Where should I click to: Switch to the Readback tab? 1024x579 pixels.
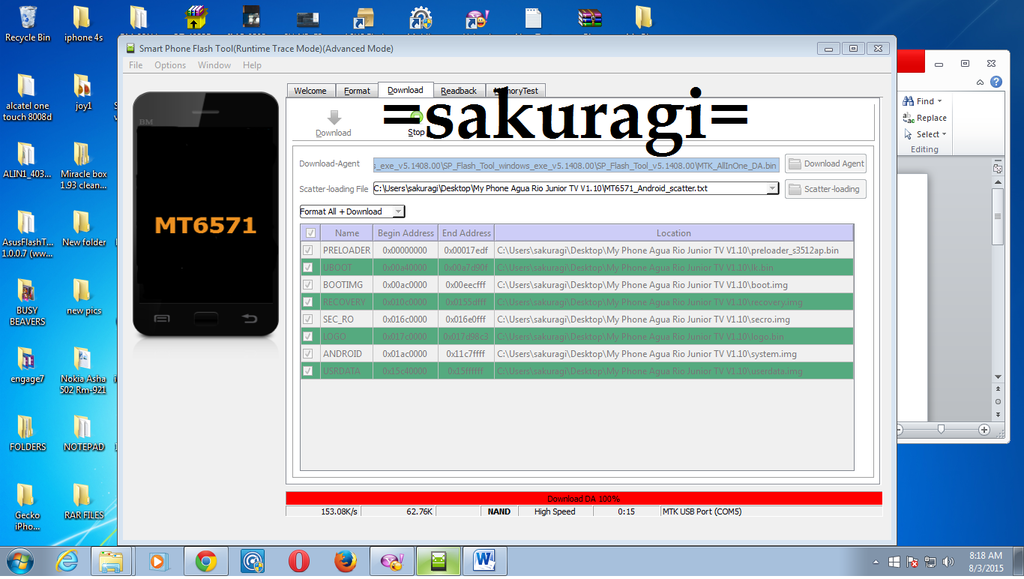click(458, 91)
